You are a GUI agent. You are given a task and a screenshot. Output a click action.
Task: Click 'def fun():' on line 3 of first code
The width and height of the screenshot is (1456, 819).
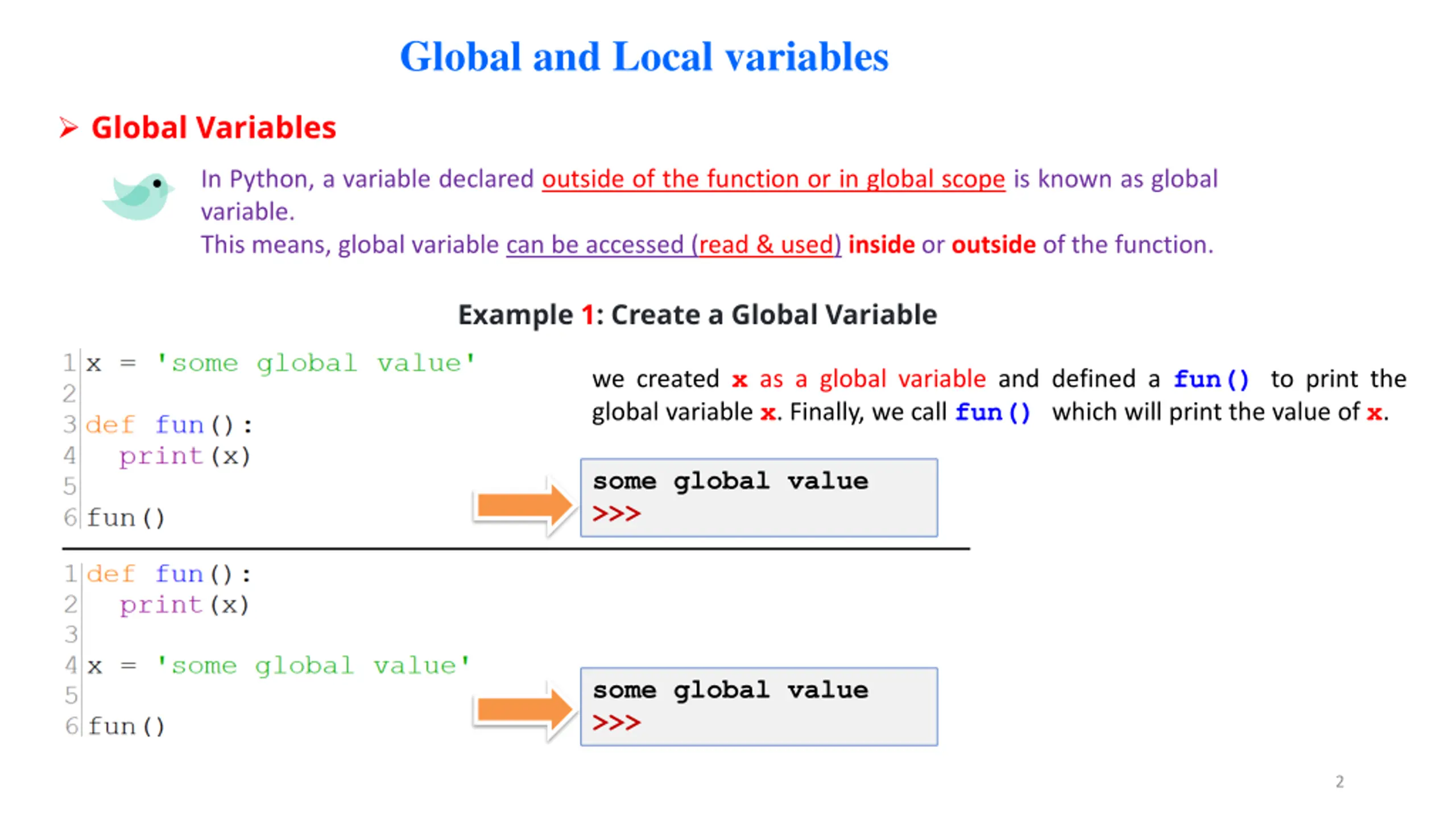169,425
